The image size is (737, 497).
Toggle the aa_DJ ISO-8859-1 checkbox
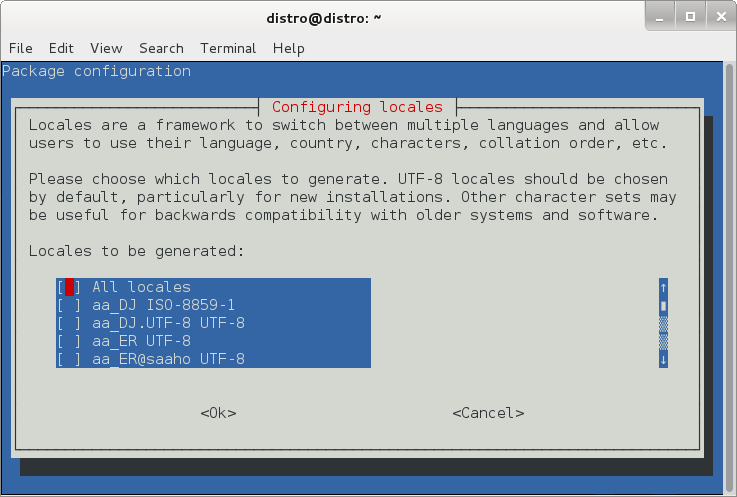(69, 305)
